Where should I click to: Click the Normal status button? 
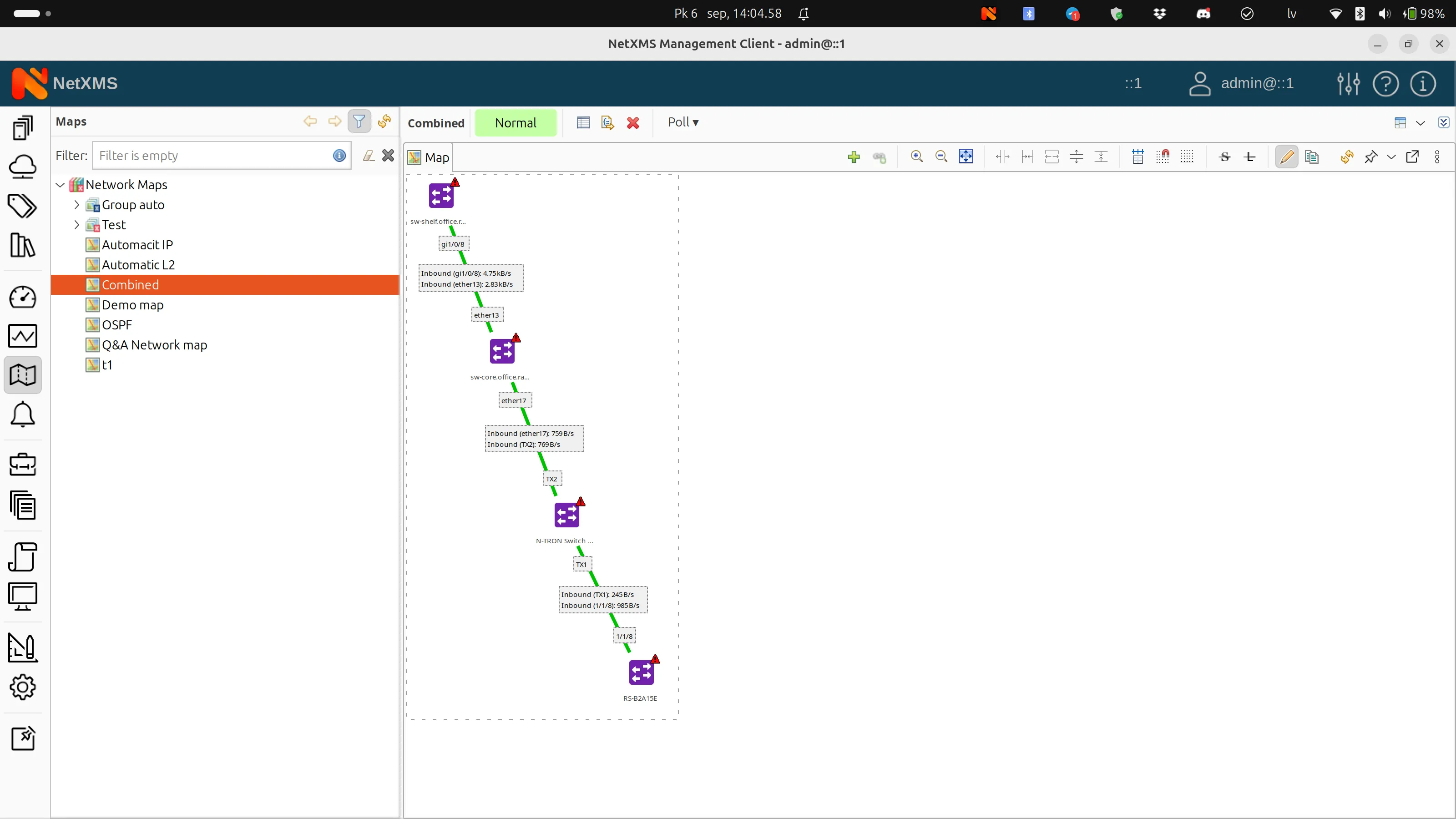[516, 123]
